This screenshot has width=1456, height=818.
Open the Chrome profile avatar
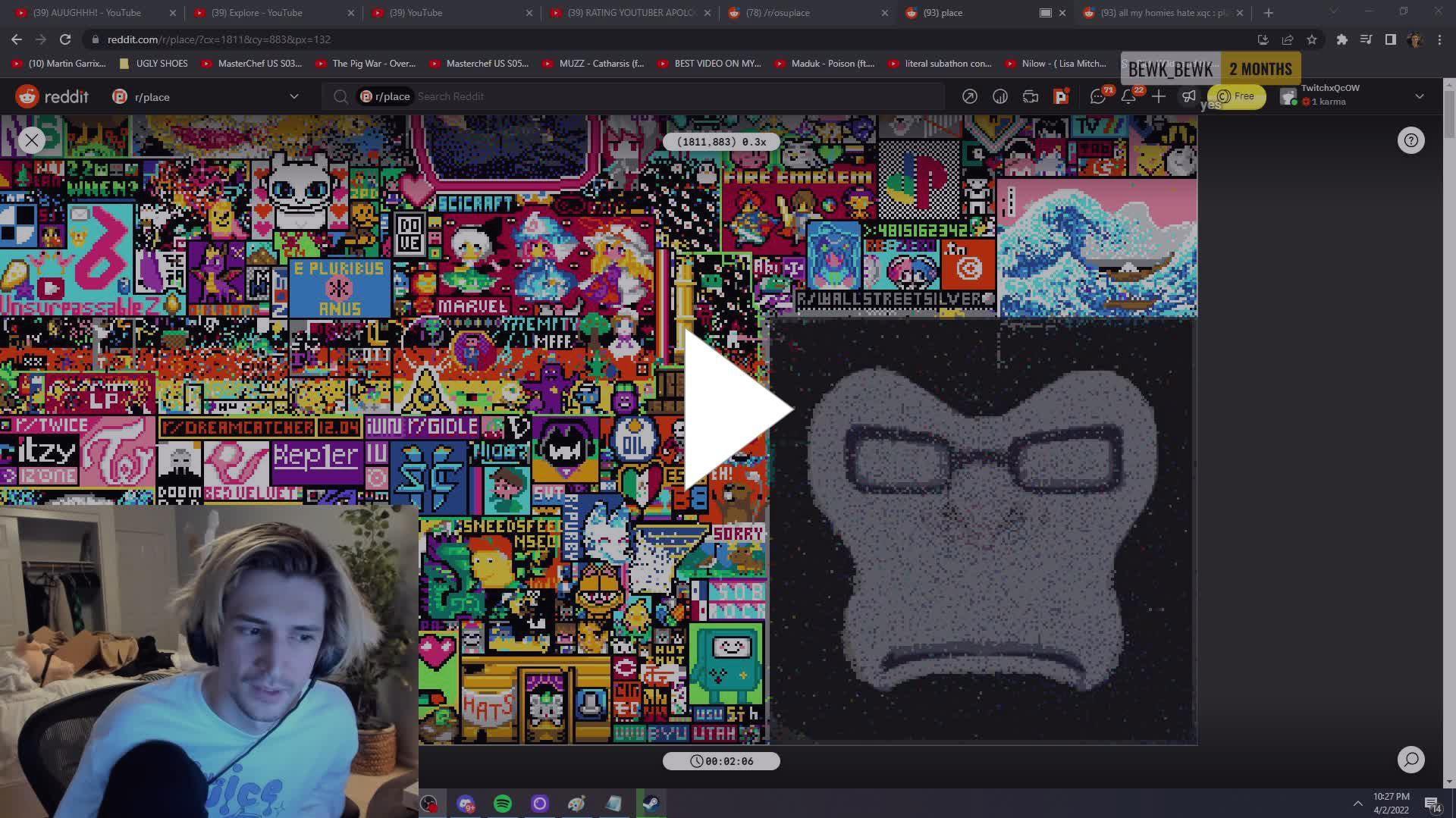point(1414,39)
